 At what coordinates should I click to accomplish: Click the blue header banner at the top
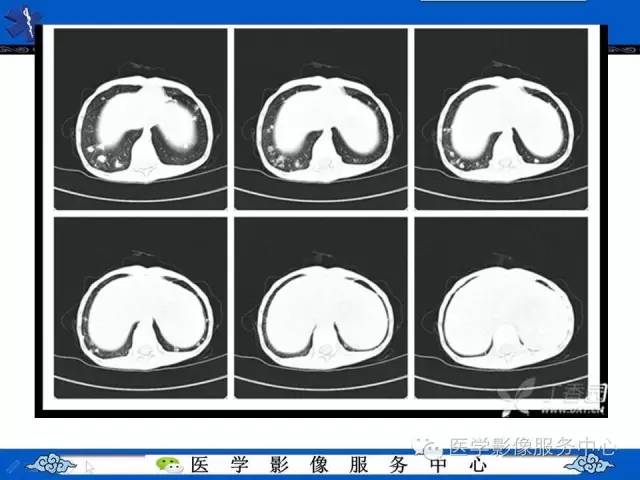[x=320, y=12]
